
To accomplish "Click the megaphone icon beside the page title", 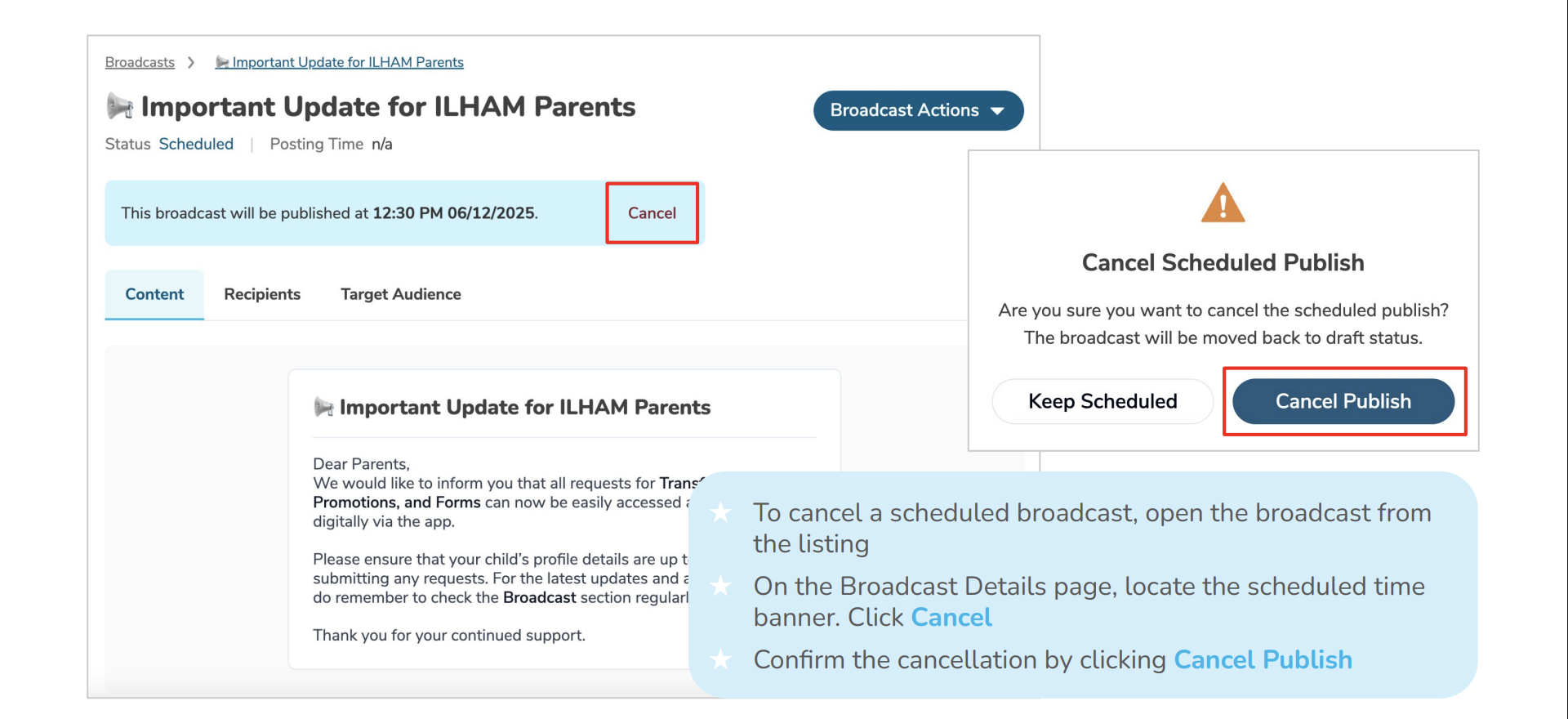I will [x=120, y=106].
